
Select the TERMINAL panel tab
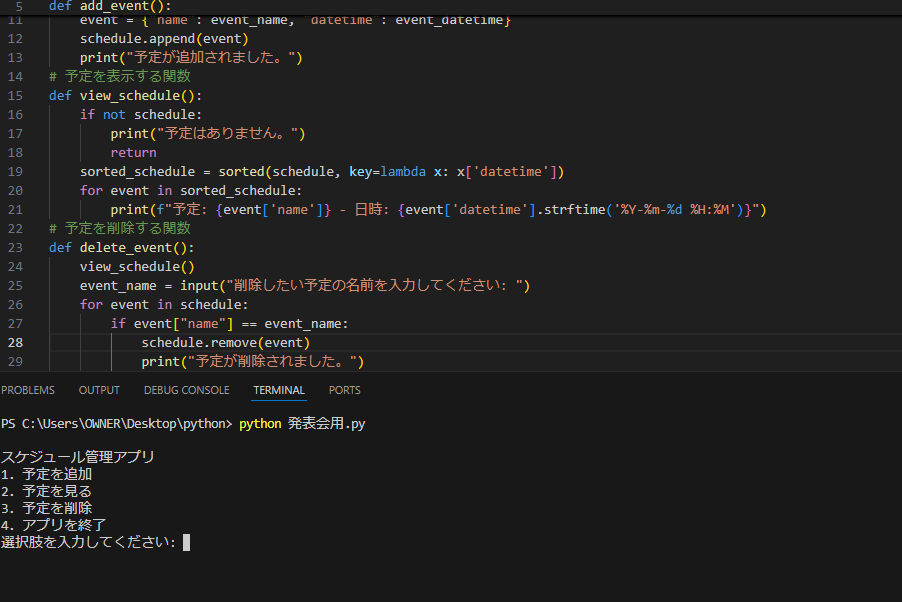click(x=279, y=390)
